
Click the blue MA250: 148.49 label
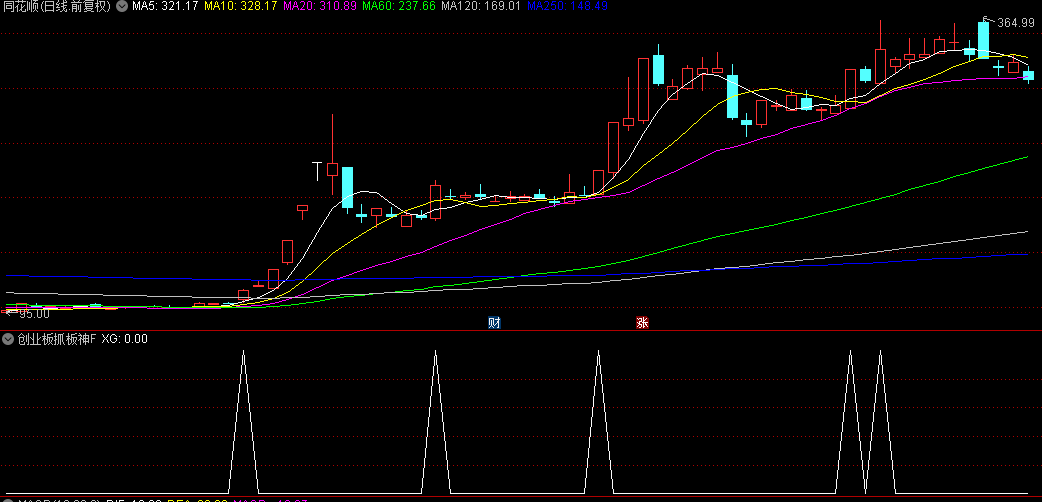pyautogui.click(x=567, y=7)
